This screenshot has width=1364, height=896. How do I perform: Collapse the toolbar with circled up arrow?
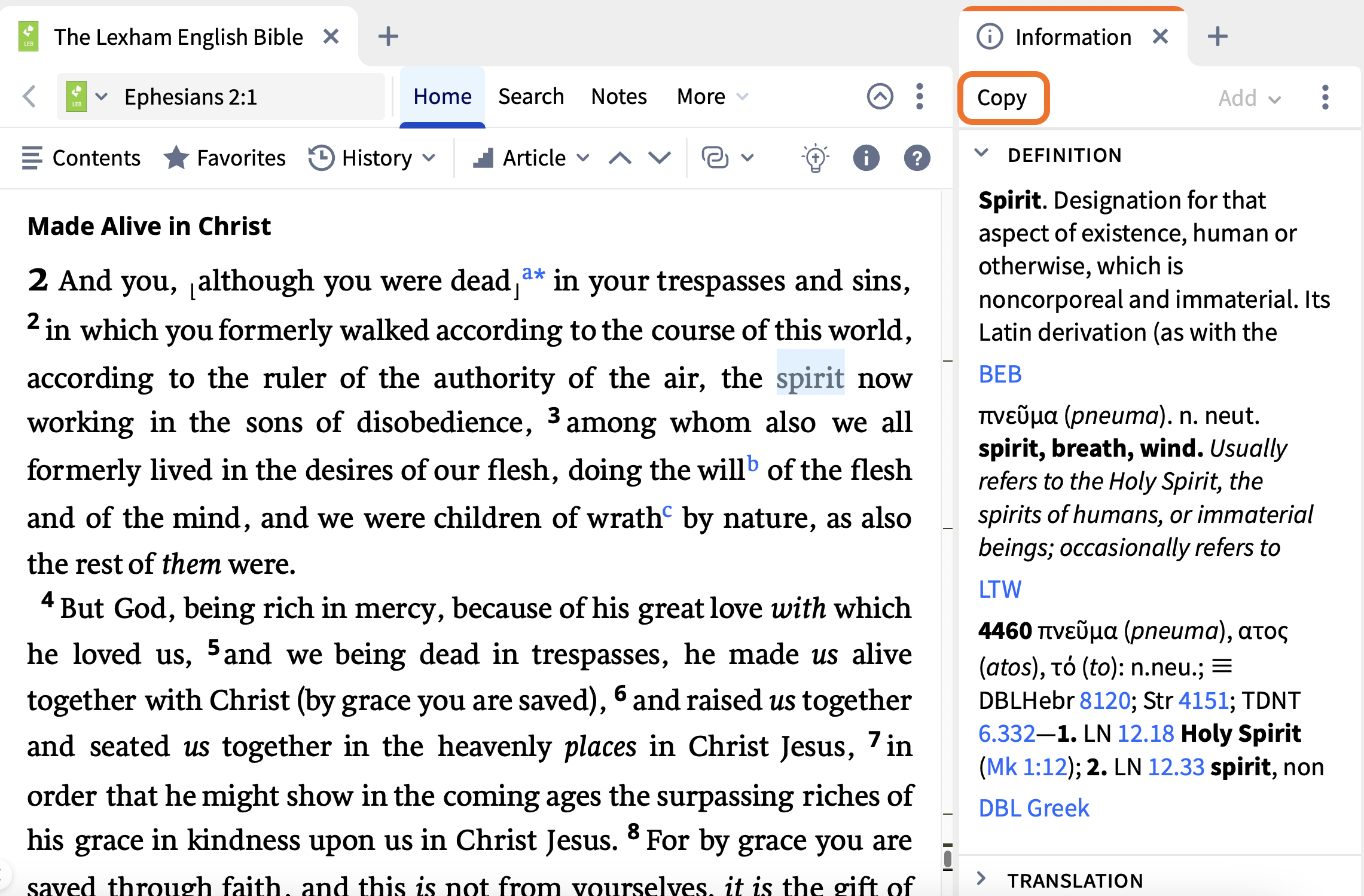pos(880,96)
